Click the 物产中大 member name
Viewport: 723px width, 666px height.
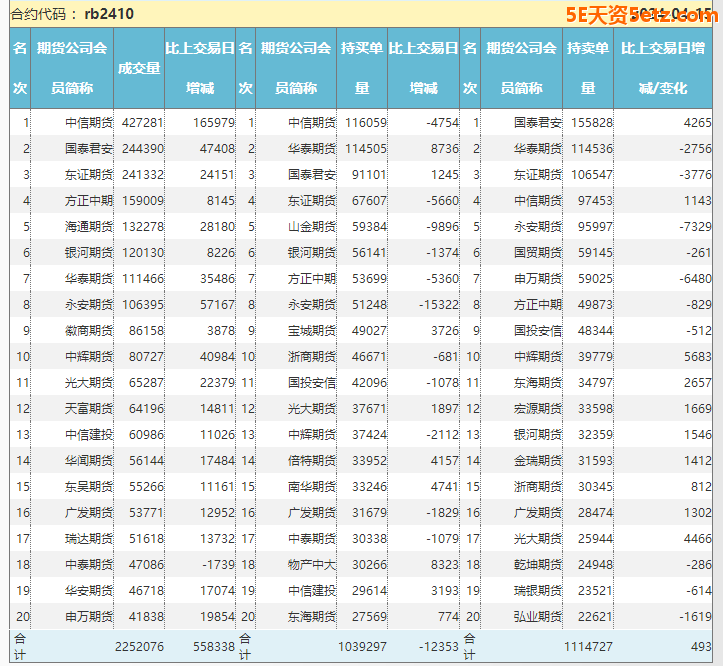tap(311, 564)
